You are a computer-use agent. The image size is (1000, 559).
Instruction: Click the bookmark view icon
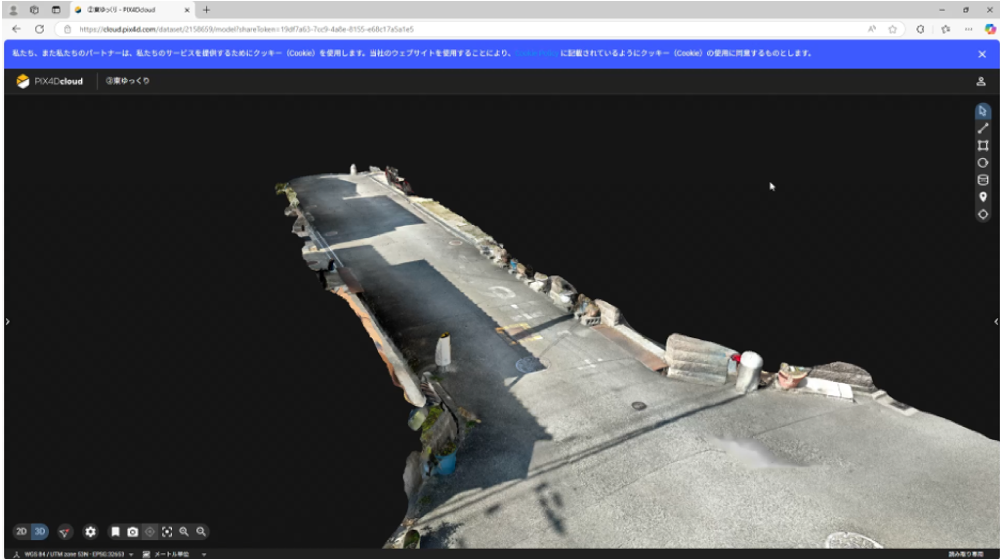pyautogui.click(x=115, y=532)
